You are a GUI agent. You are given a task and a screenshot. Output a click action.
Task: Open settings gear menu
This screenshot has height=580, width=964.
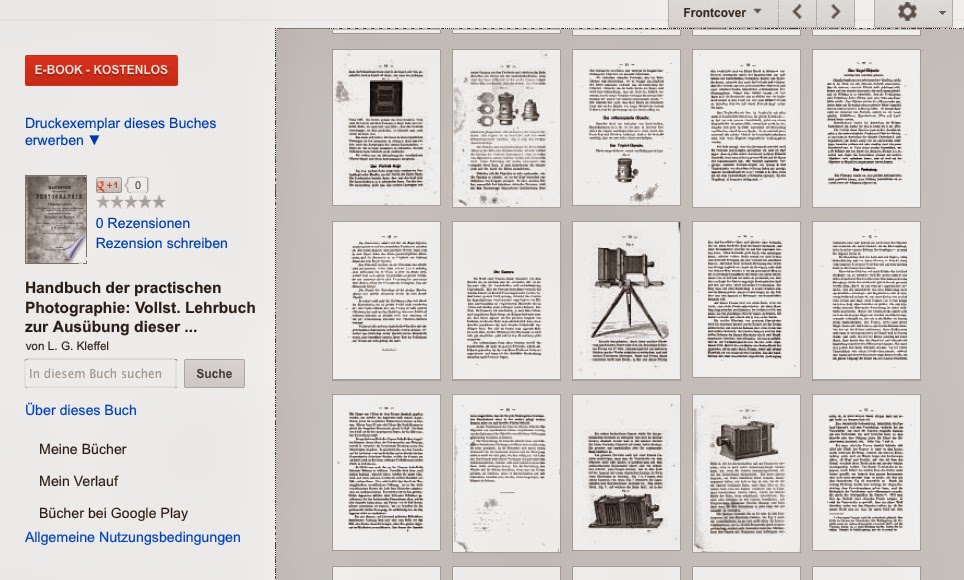[x=907, y=12]
